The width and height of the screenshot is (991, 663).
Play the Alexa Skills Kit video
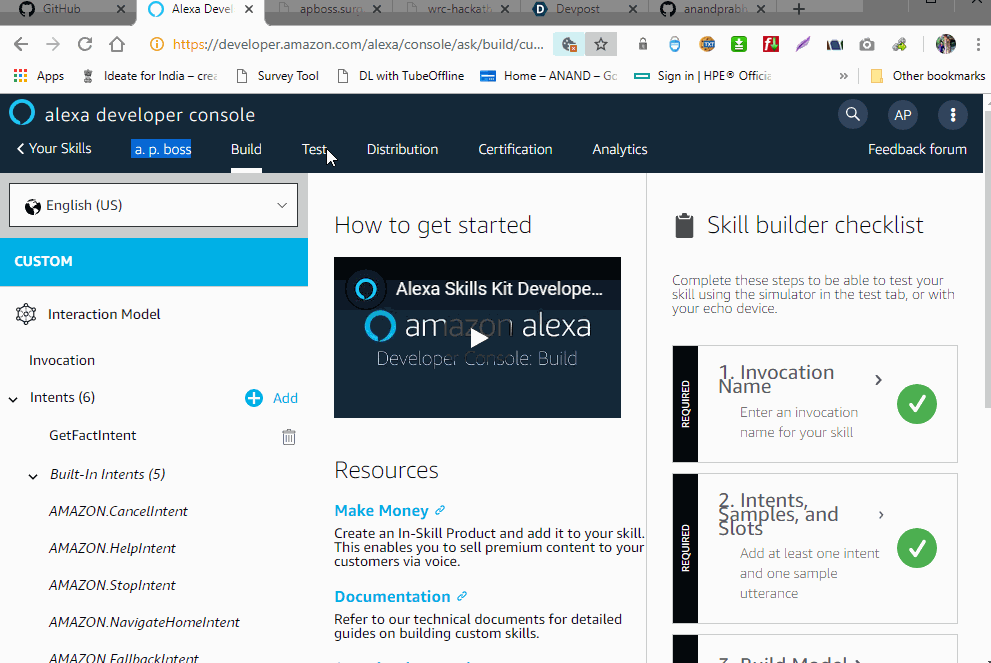pyautogui.click(x=478, y=338)
